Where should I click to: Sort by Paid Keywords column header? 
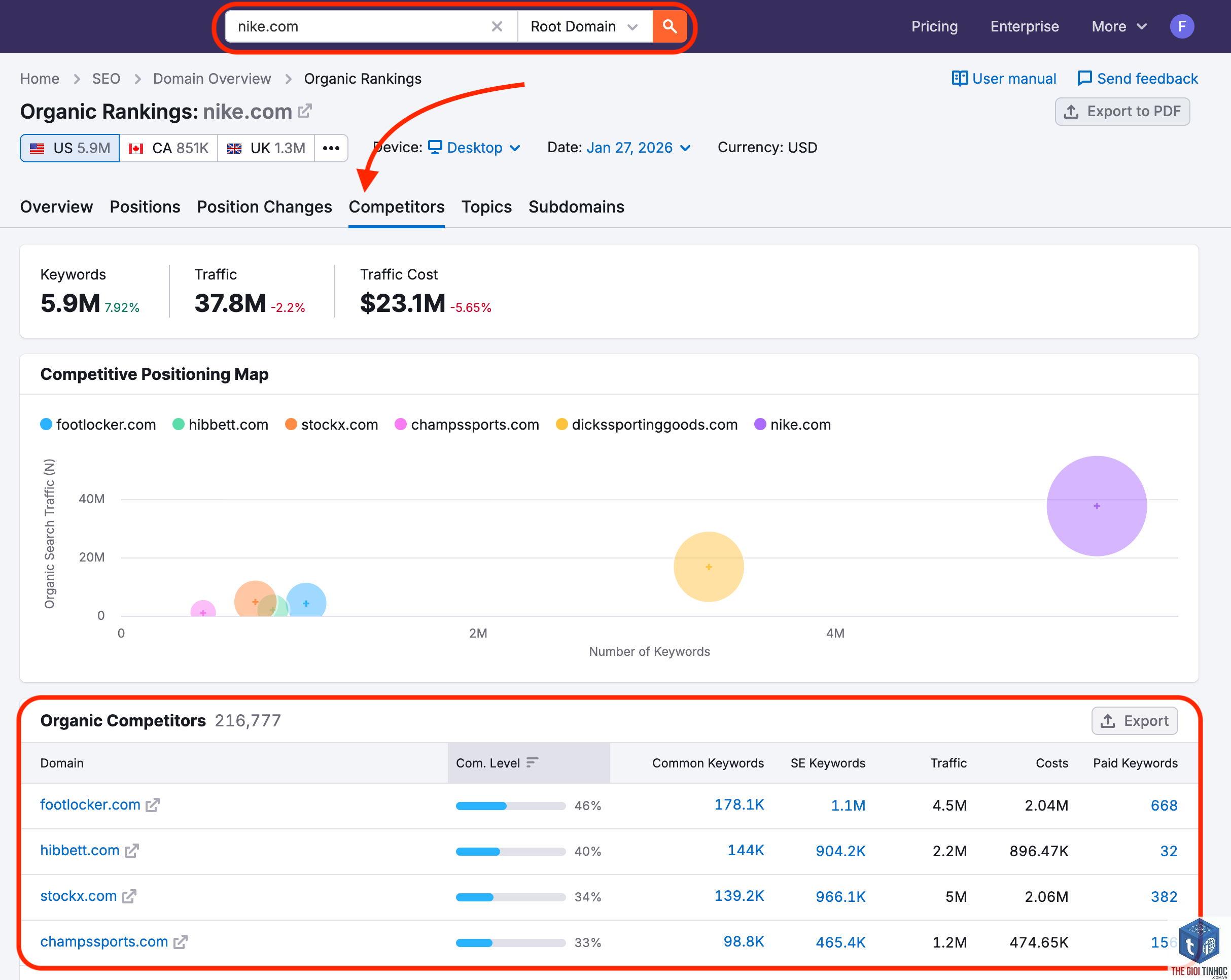[1135, 763]
